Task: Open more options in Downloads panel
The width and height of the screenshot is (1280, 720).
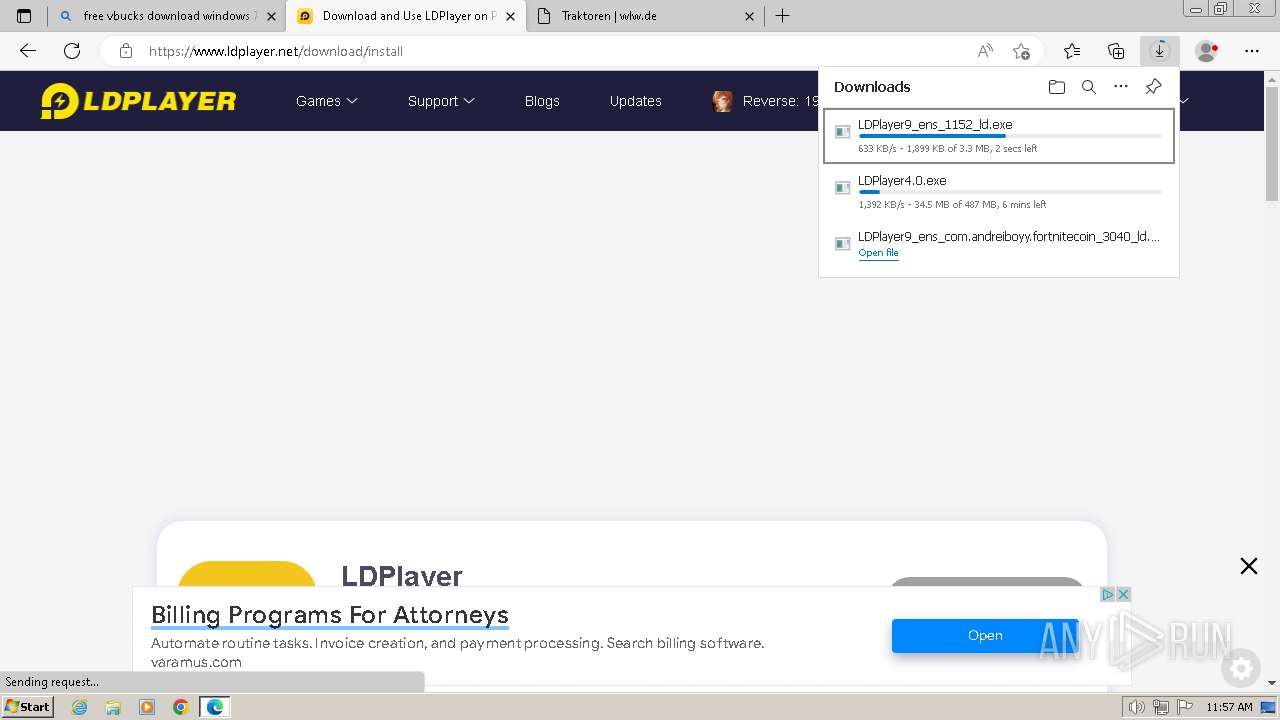Action: coord(1121,87)
